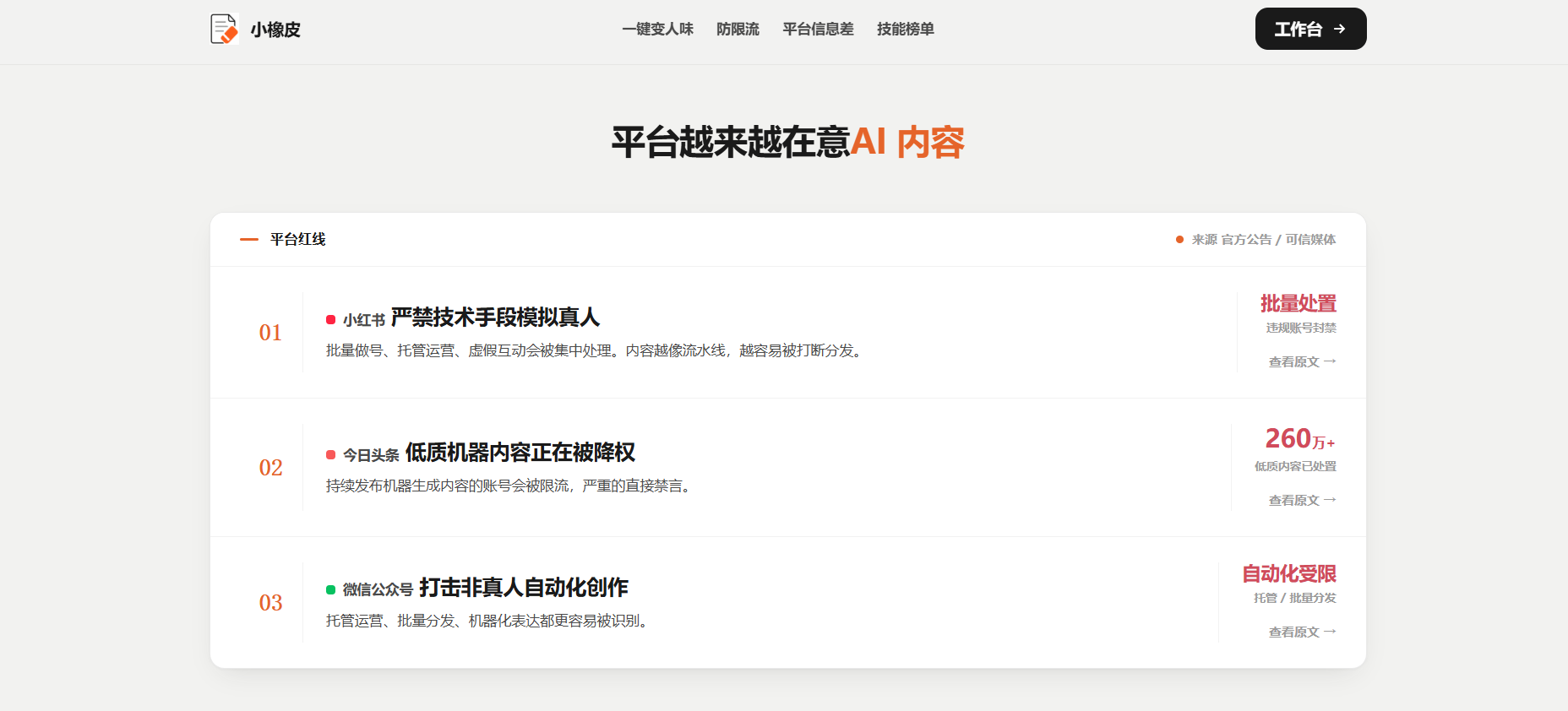Click the 违规账号封禁 caption
This screenshot has width=1568, height=711.
point(1301,328)
